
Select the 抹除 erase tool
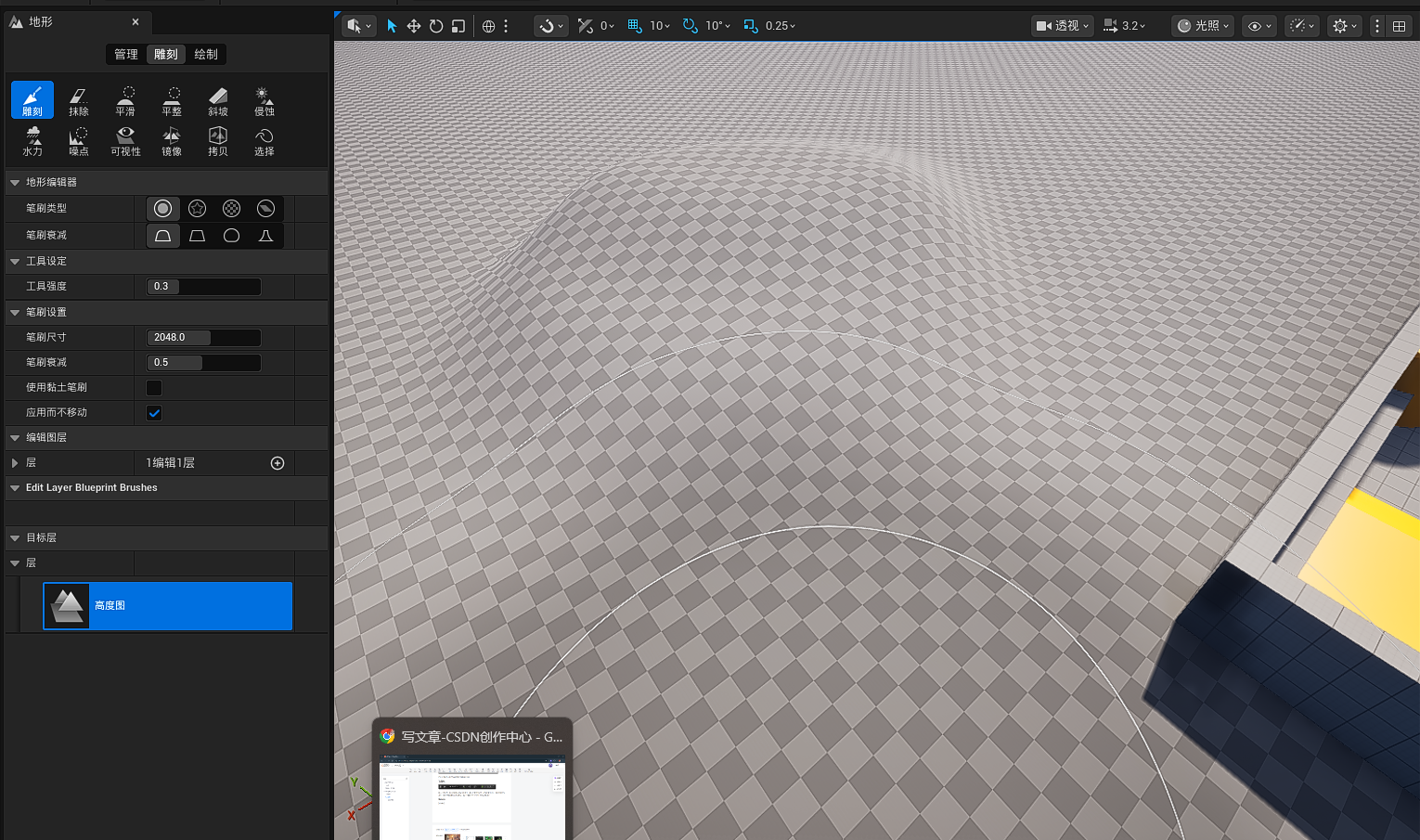pos(79,100)
